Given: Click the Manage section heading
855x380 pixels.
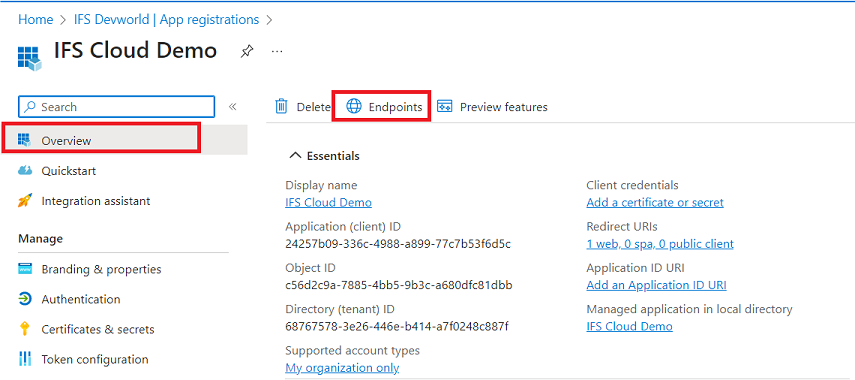Looking at the screenshot, I should [x=40, y=238].
